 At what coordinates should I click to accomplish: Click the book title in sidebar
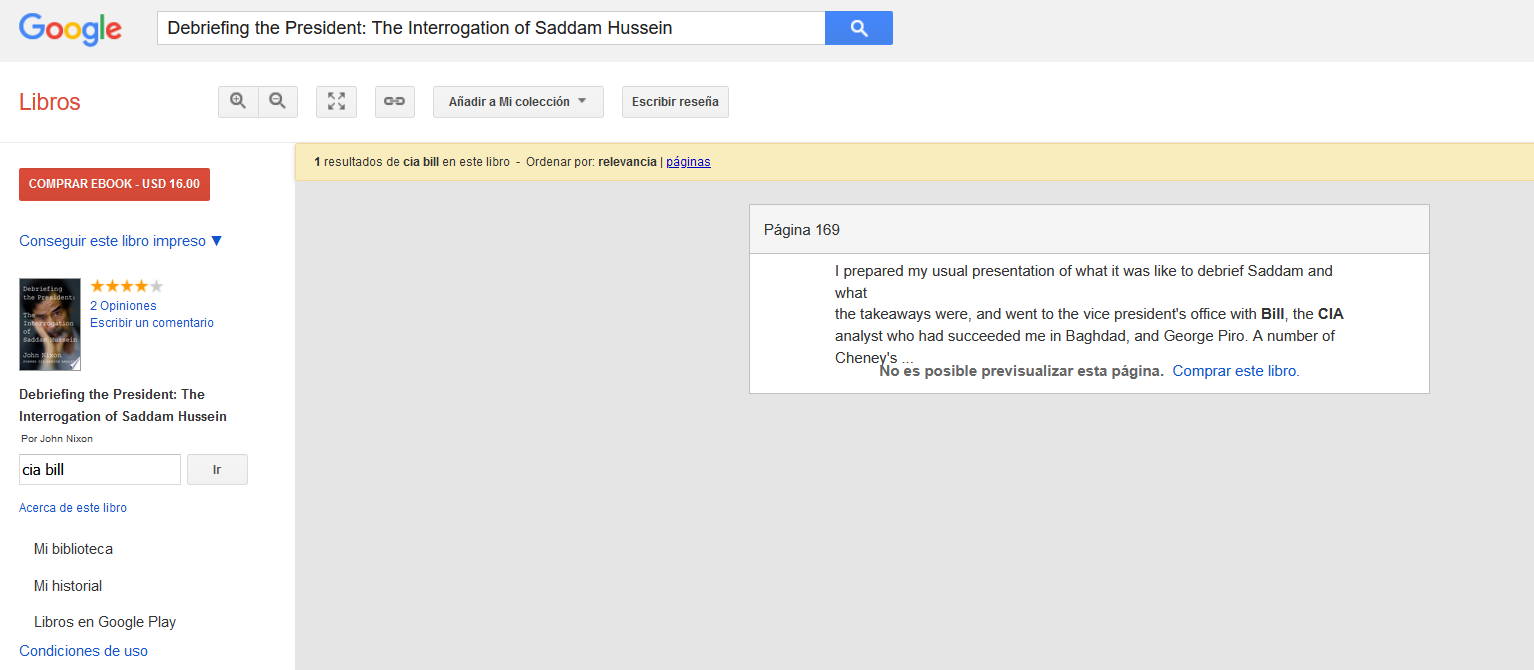coord(123,405)
